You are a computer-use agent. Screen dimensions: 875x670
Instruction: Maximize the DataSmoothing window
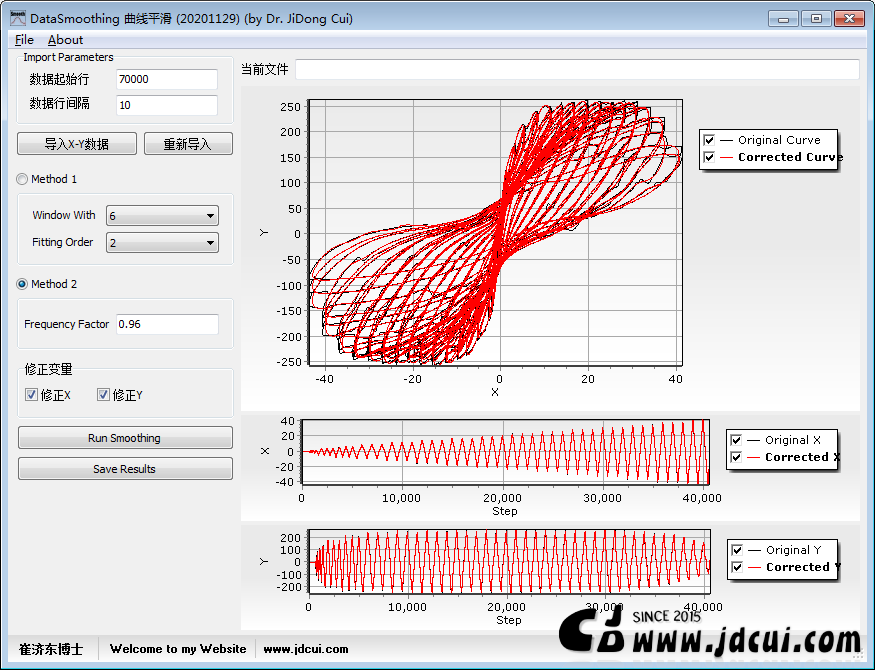[x=816, y=19]
